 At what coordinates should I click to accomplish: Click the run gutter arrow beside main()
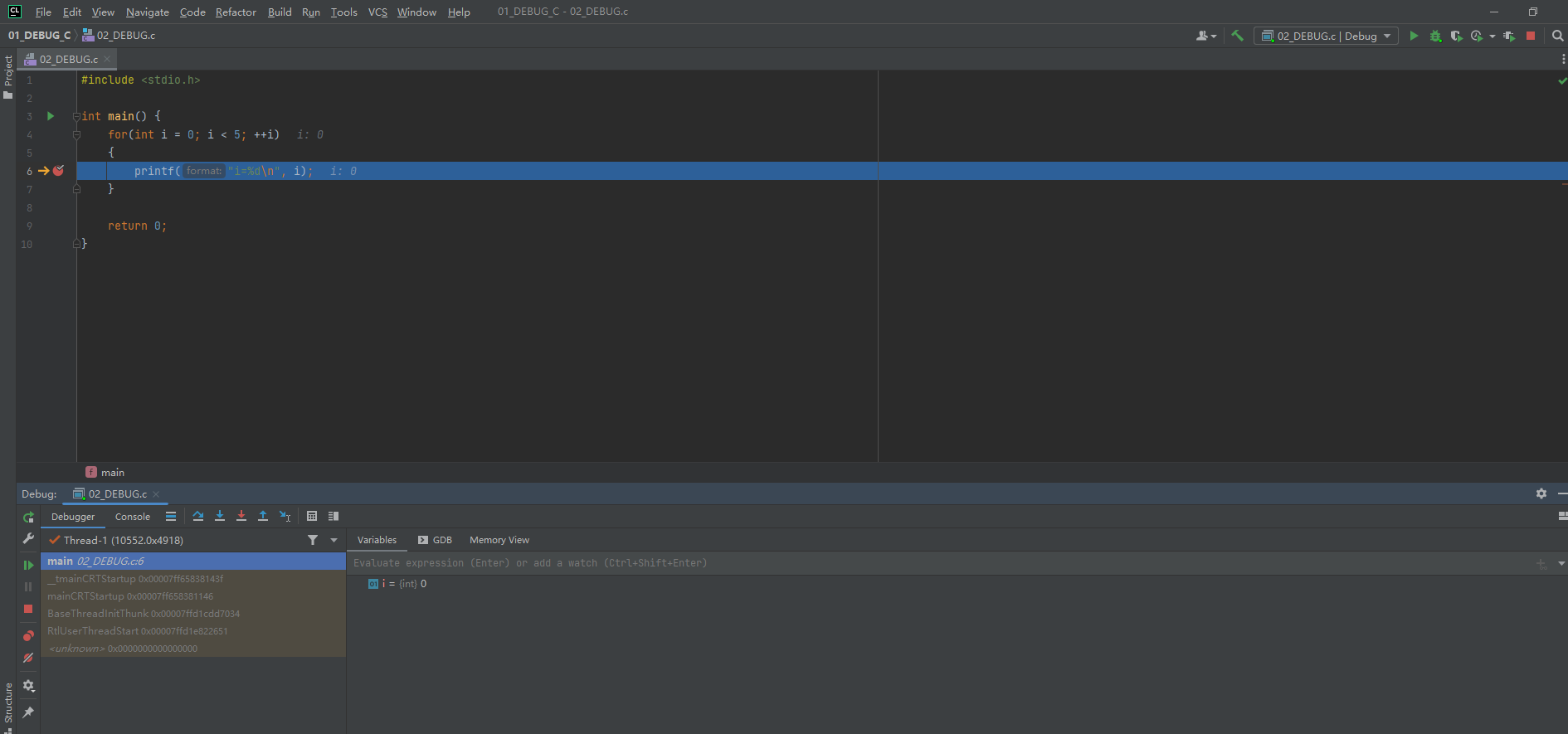pos(51,116)
